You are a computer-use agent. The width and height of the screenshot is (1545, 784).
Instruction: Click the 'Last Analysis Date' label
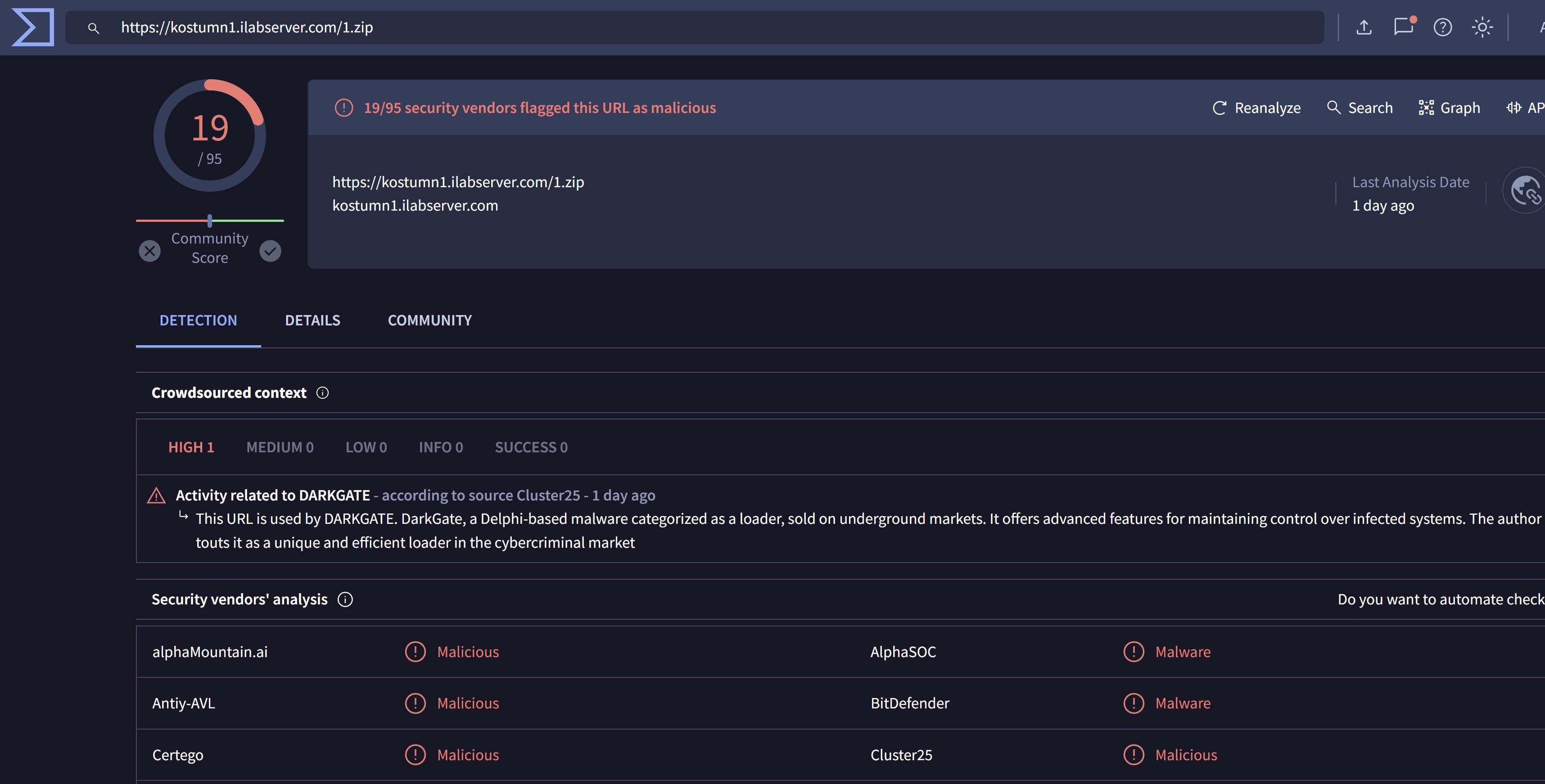[1411, 182]
